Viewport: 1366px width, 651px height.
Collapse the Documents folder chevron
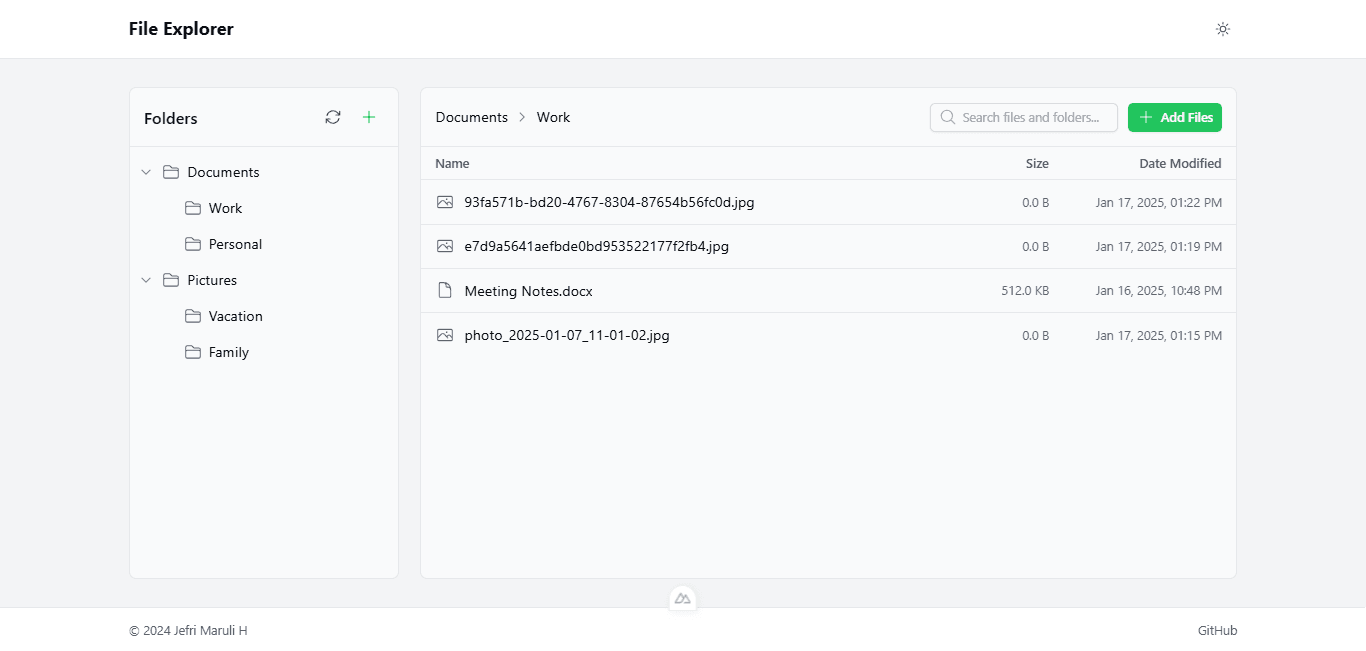tap(146, 172)
